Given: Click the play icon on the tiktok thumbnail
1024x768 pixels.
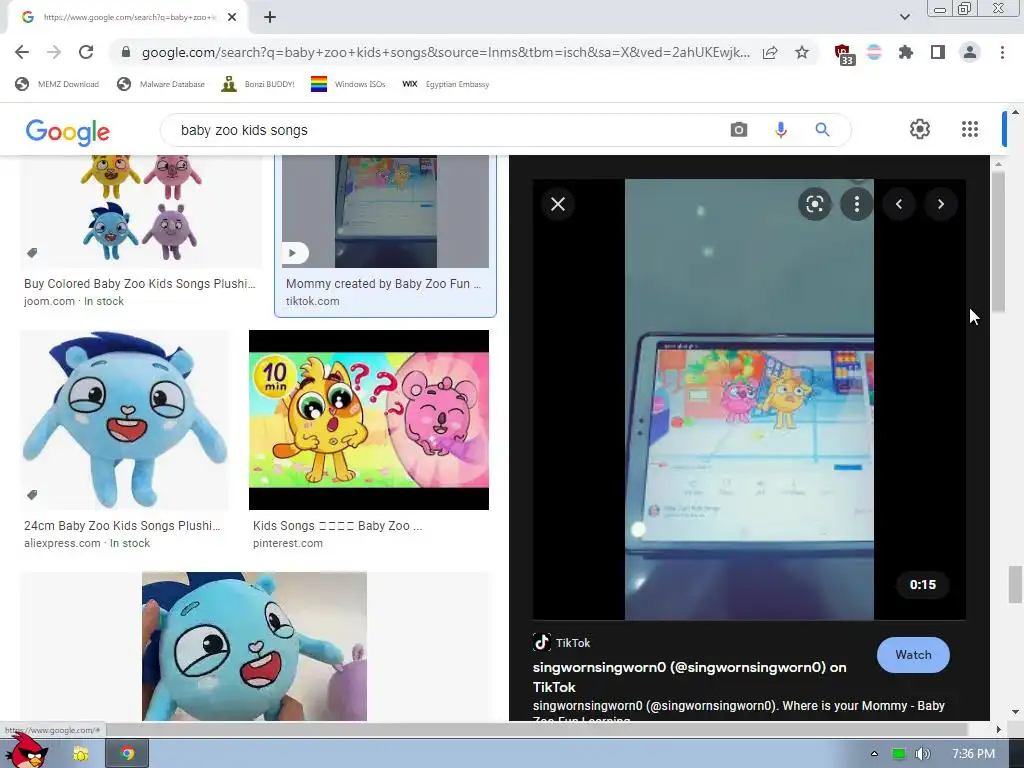Looking at the screenshot, I should 295,253.
